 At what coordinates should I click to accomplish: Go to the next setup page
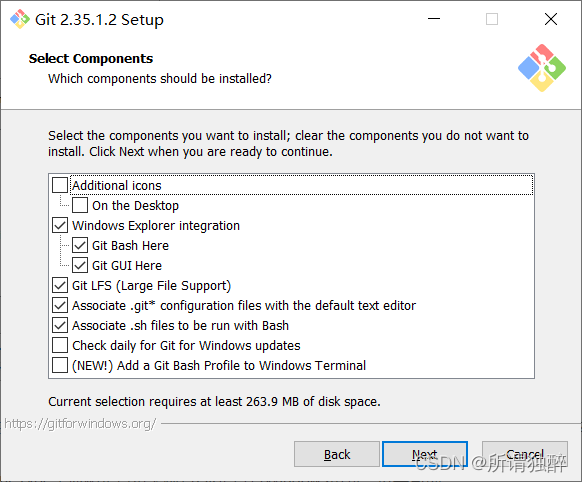[425, 454]
